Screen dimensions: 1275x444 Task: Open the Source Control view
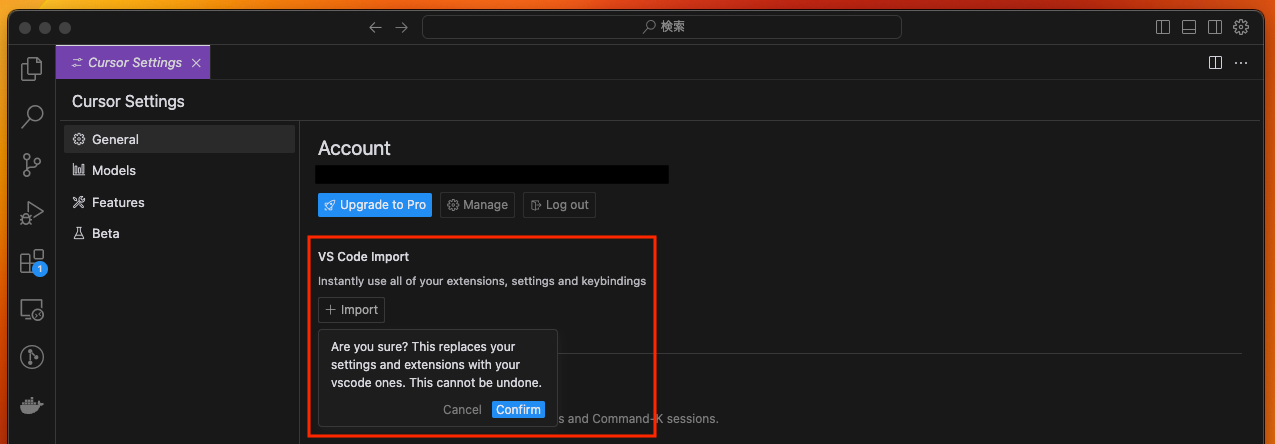coord(32,165)
